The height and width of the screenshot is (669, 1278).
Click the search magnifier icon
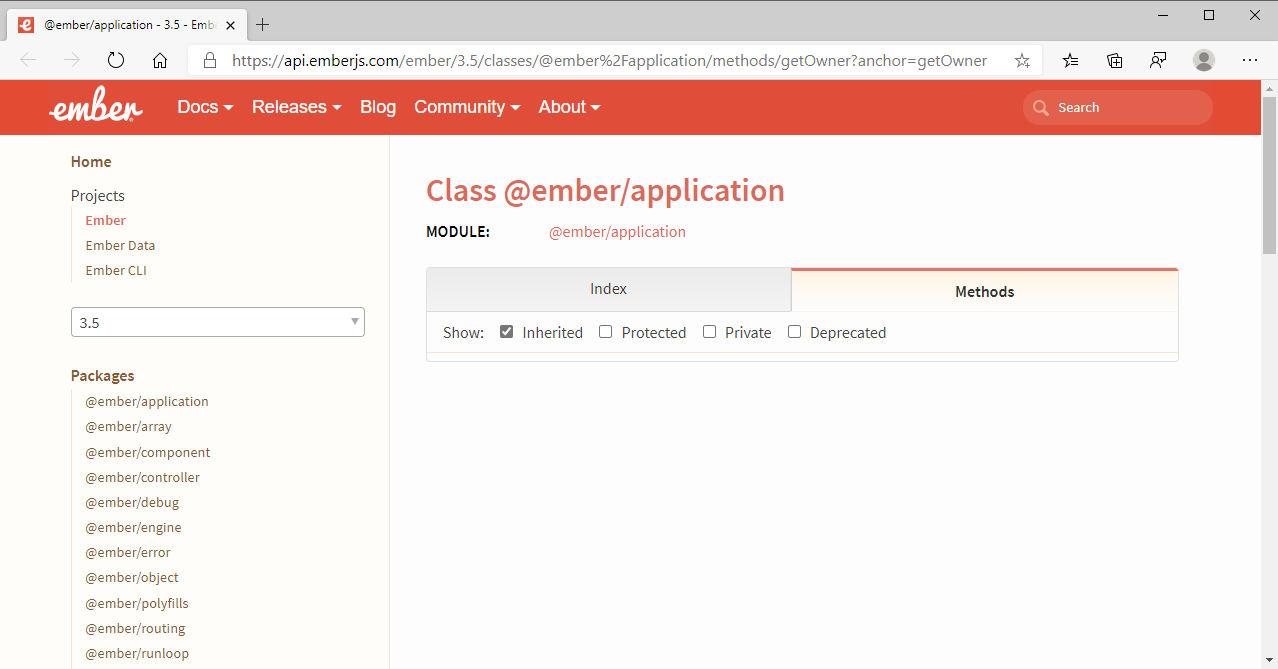coord(1040,107)
